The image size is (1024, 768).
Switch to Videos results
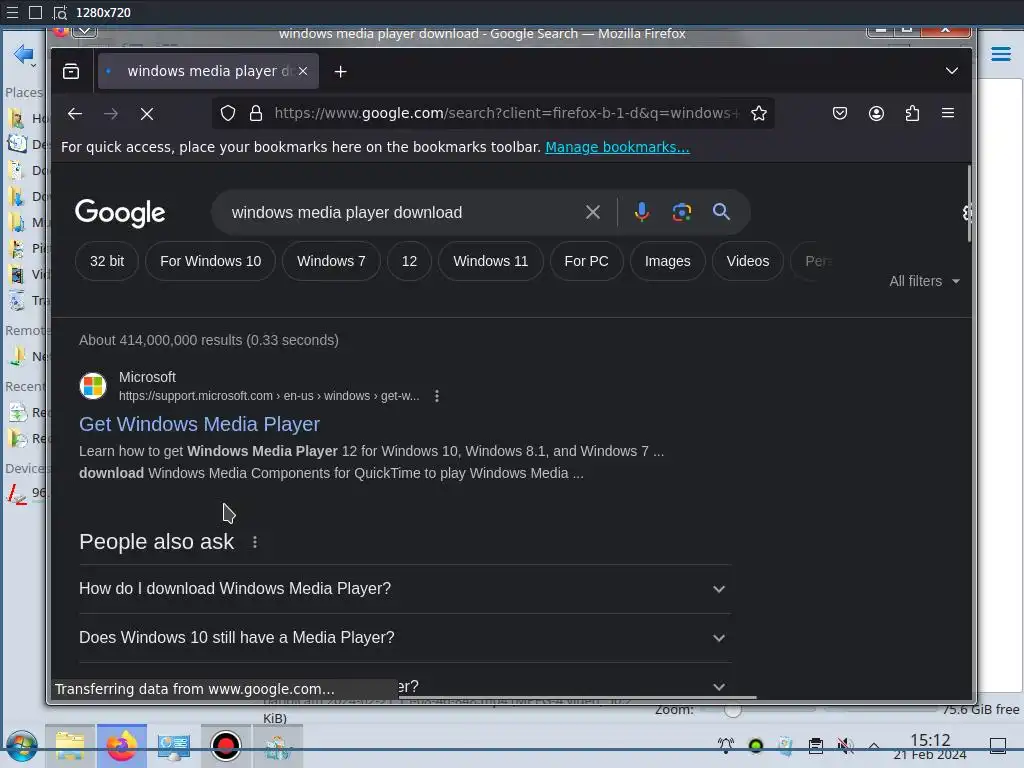(748, 261)
